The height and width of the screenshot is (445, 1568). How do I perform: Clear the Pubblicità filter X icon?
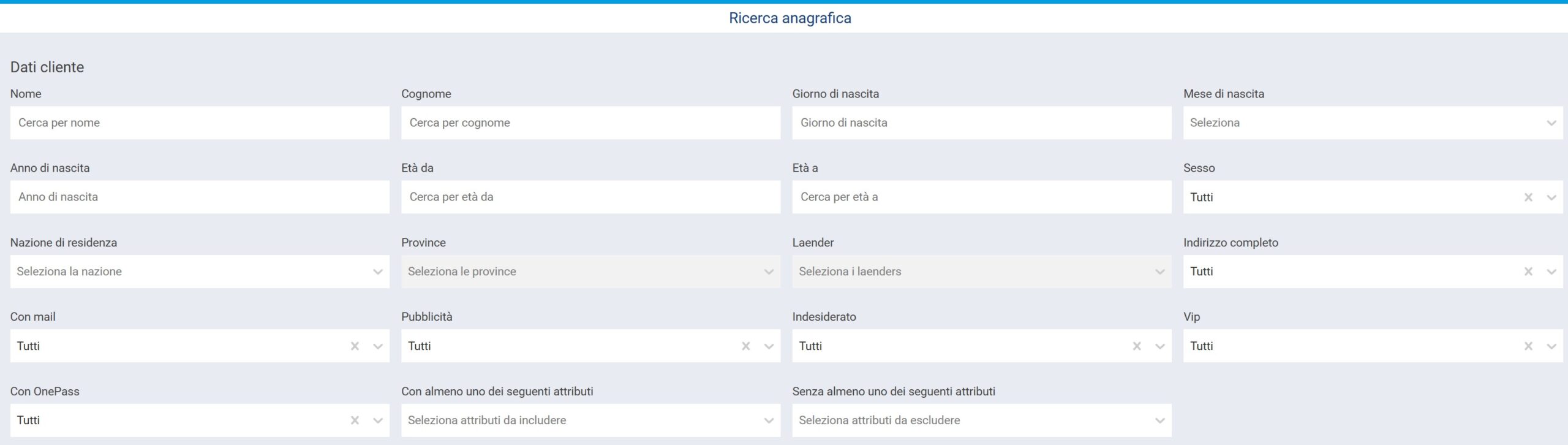pos(745,346)
